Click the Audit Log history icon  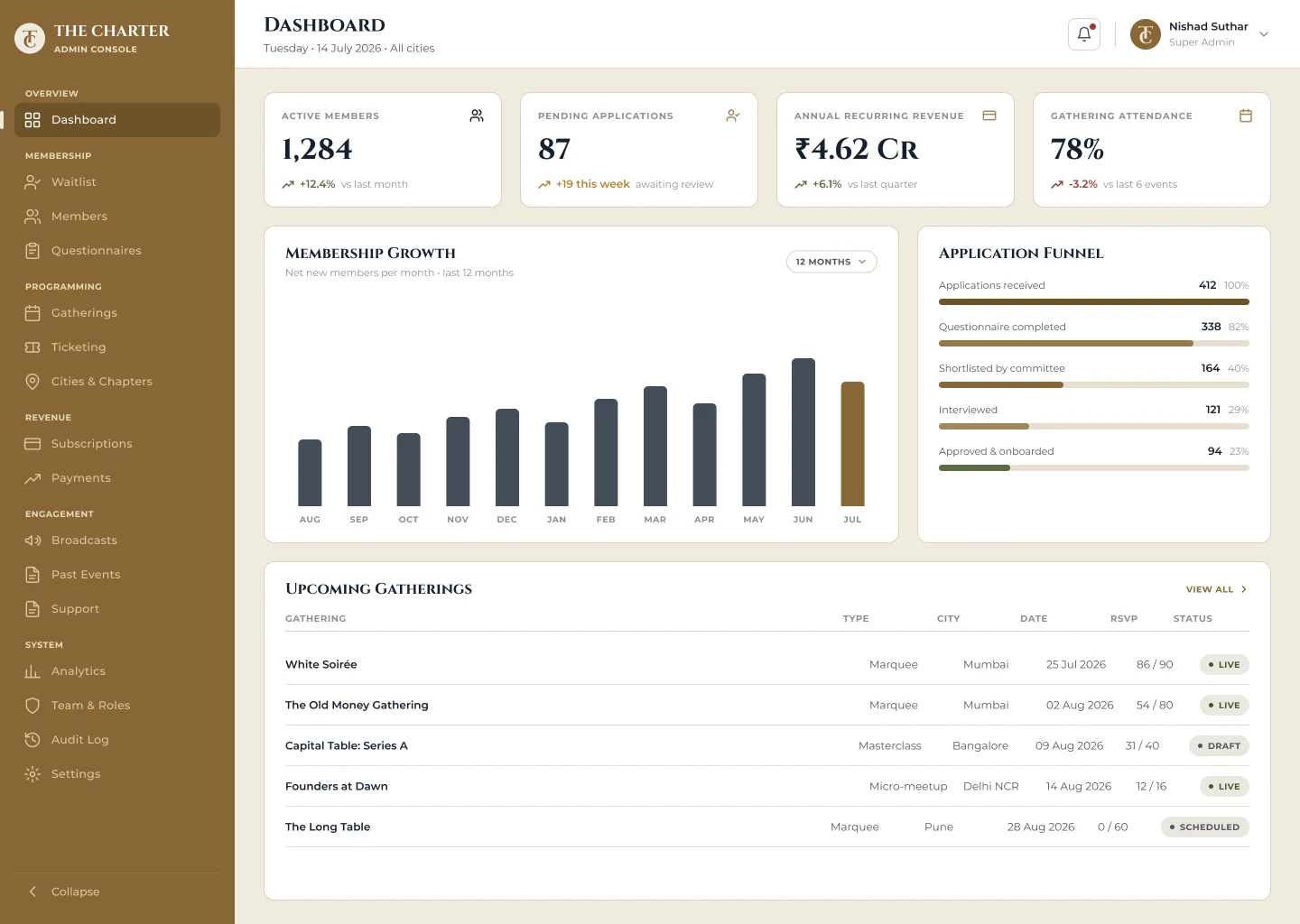32,740
